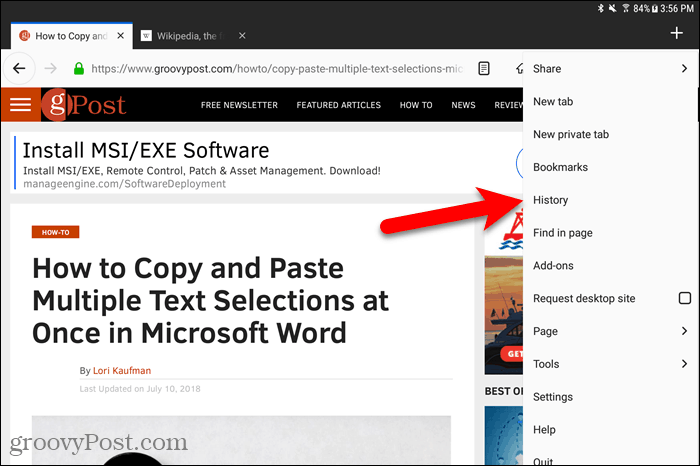Close the How to Copy tab
This screenshot has width=700, height=466.
(x=121, y=36)
